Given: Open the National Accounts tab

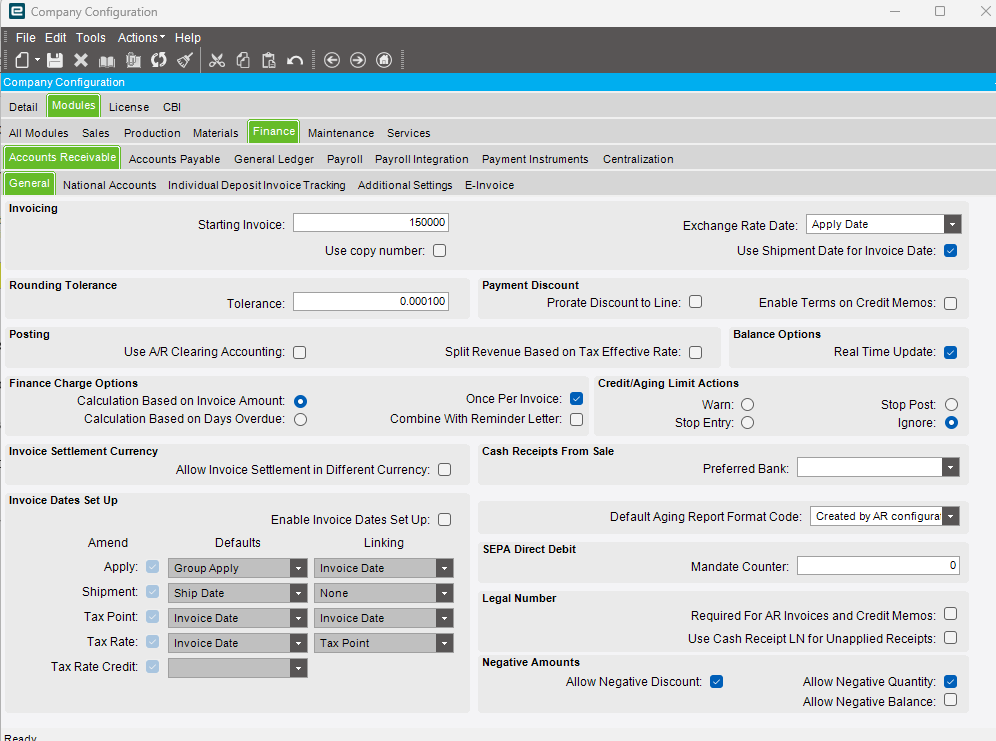Looking at the screenshot, I should click(109, 185).
